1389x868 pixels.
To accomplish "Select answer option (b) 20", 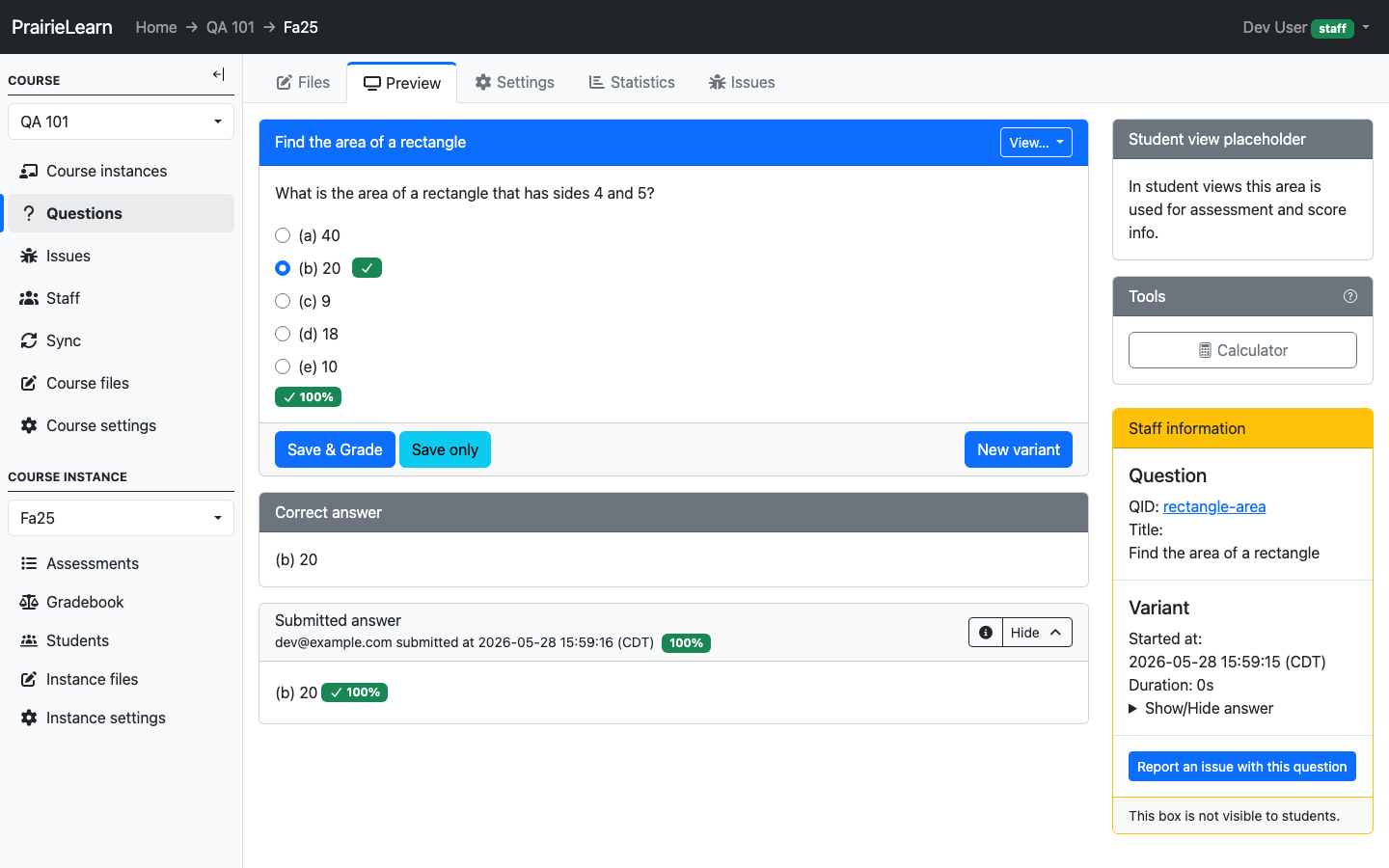I will tap(283, 268).
